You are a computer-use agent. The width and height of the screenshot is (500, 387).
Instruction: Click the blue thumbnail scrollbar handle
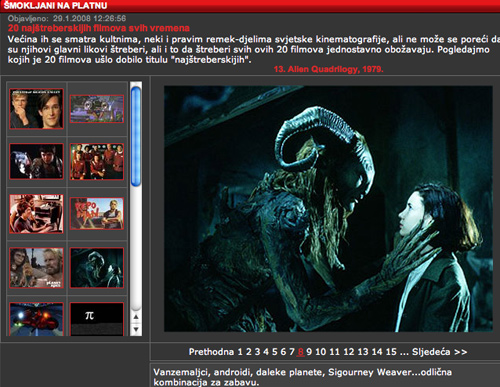pyautogui.click(x=136, y=136)
